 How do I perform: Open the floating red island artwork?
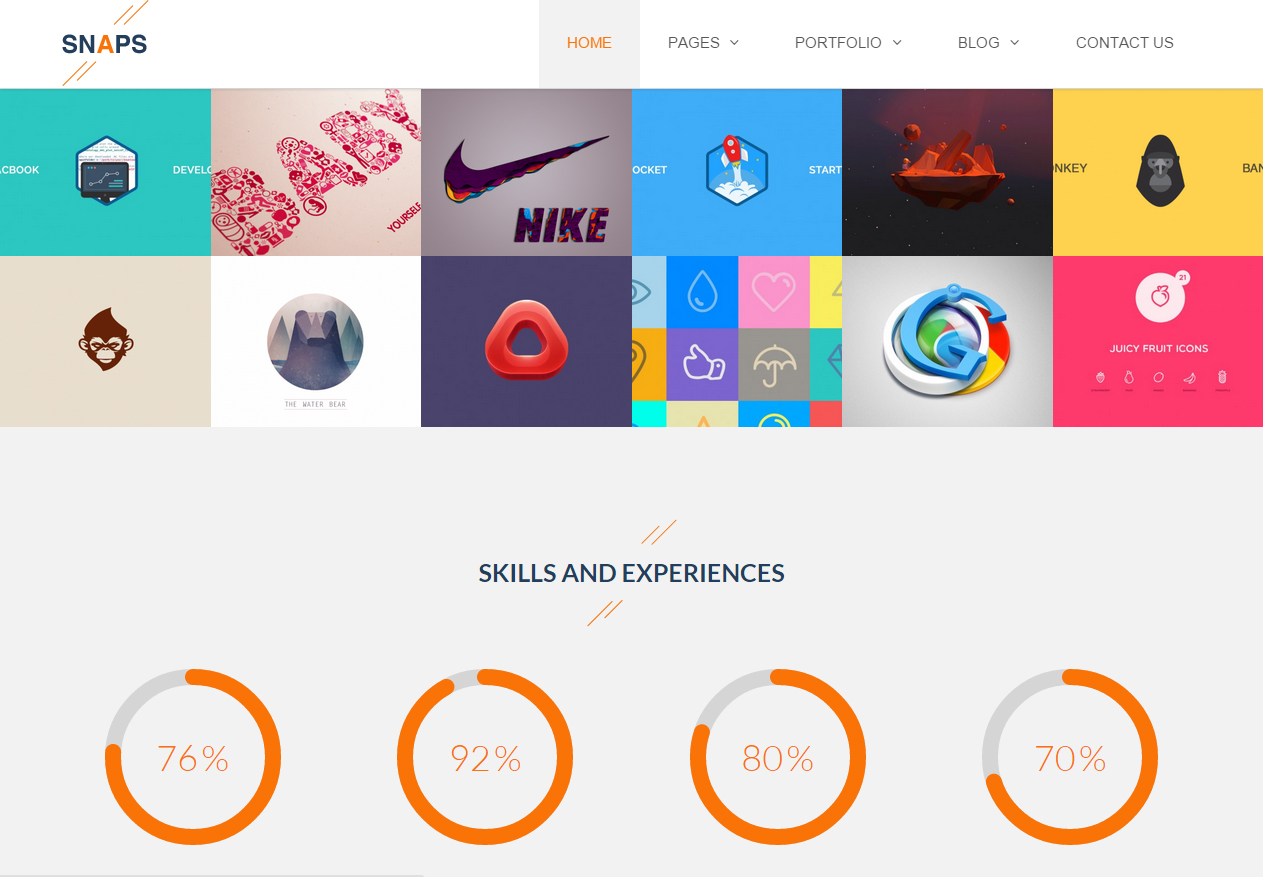947,172
